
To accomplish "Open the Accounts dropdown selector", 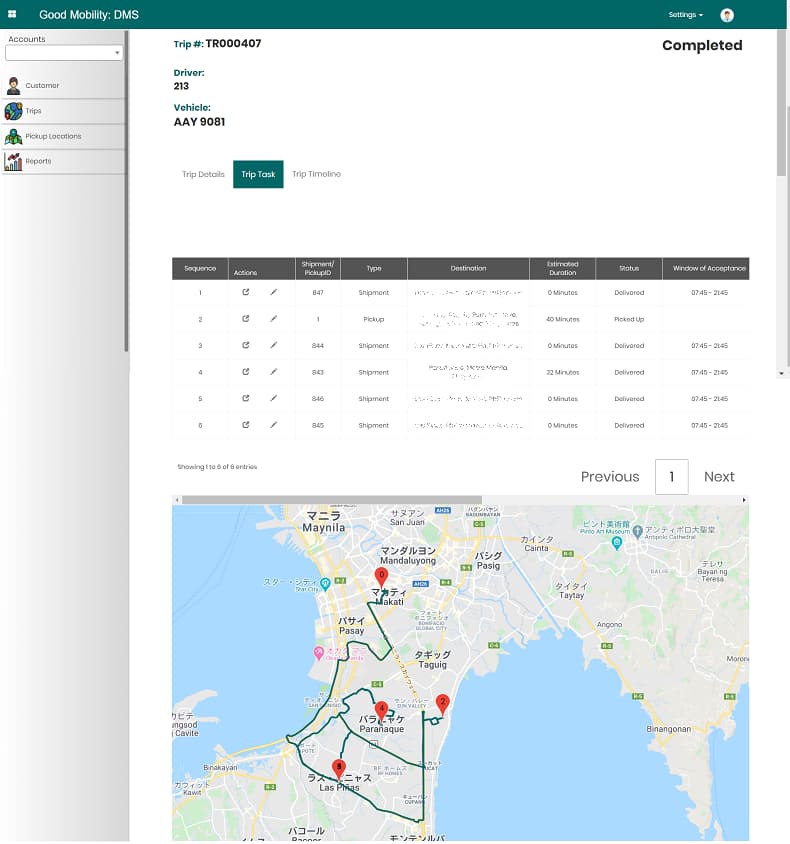I will pyautogui.click(x=64, y=53).
